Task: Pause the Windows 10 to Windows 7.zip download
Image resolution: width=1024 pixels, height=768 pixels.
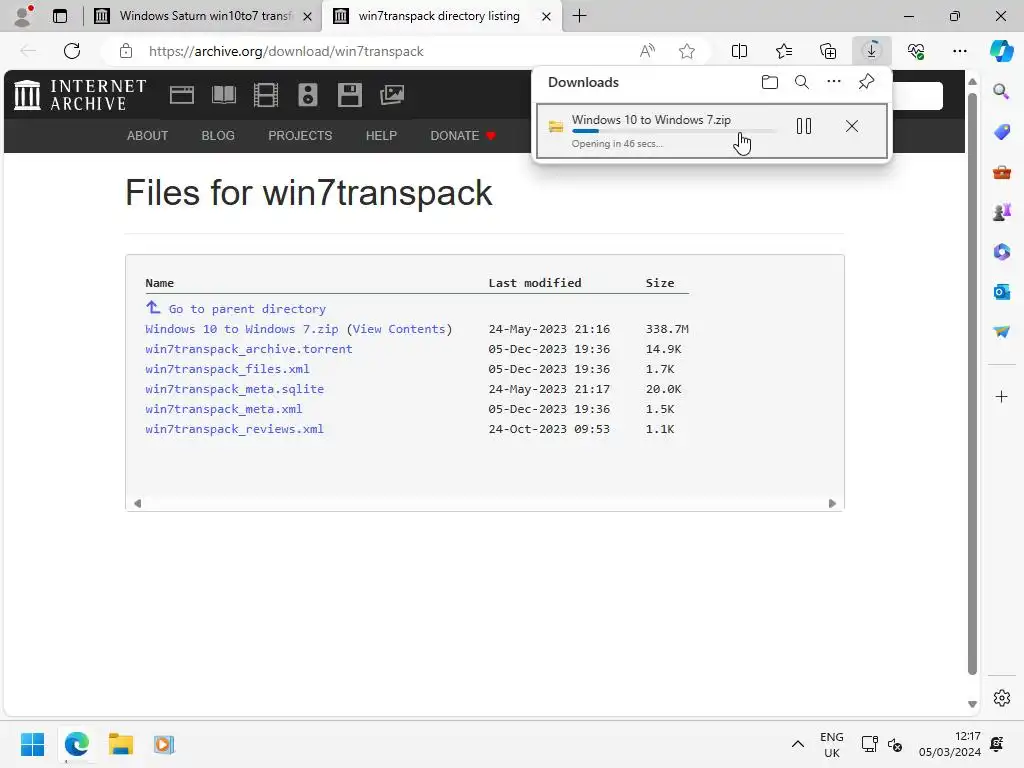Action: click(804, 126)
